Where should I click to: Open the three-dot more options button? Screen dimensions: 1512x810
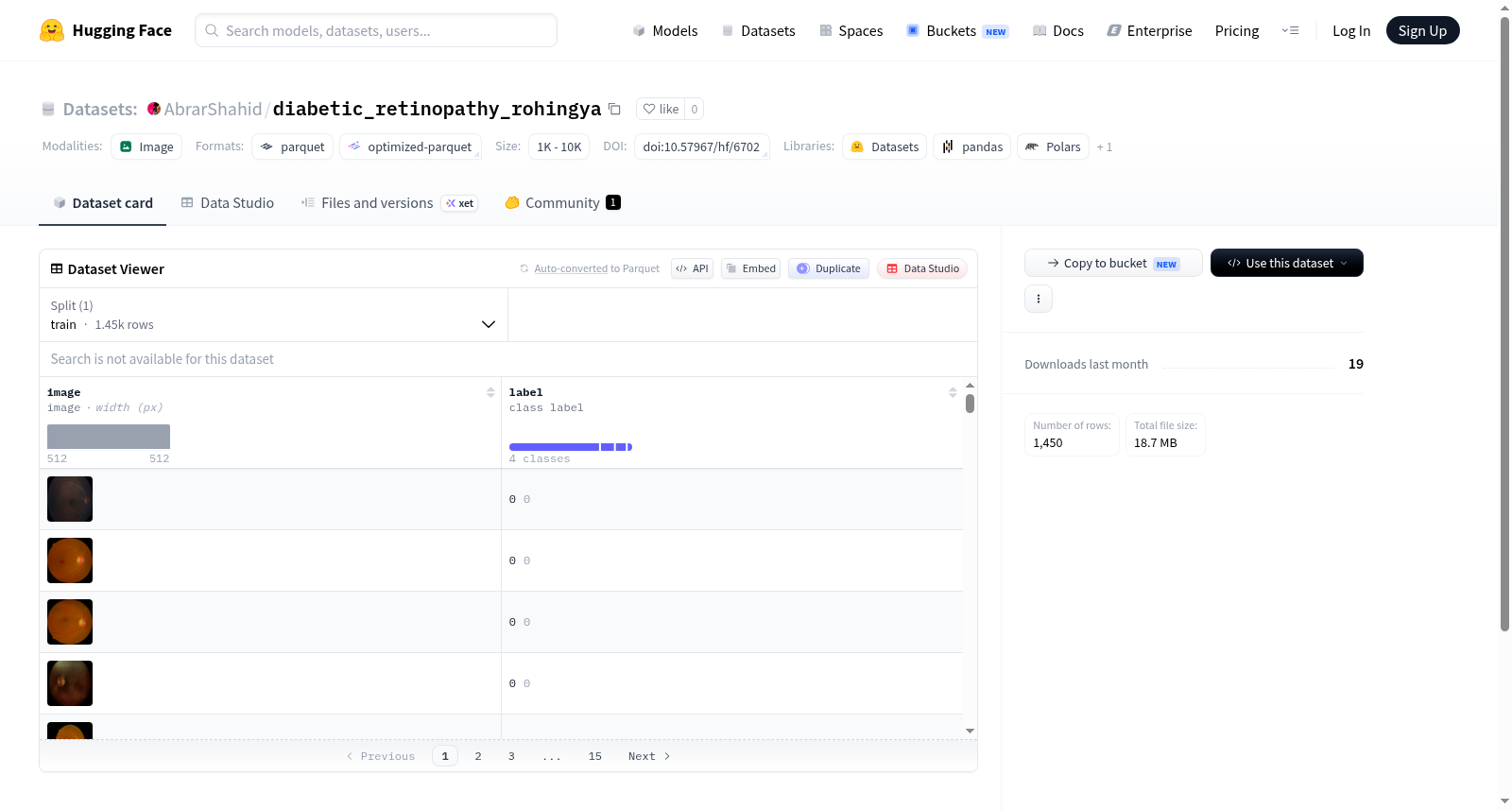(1039, 299)
